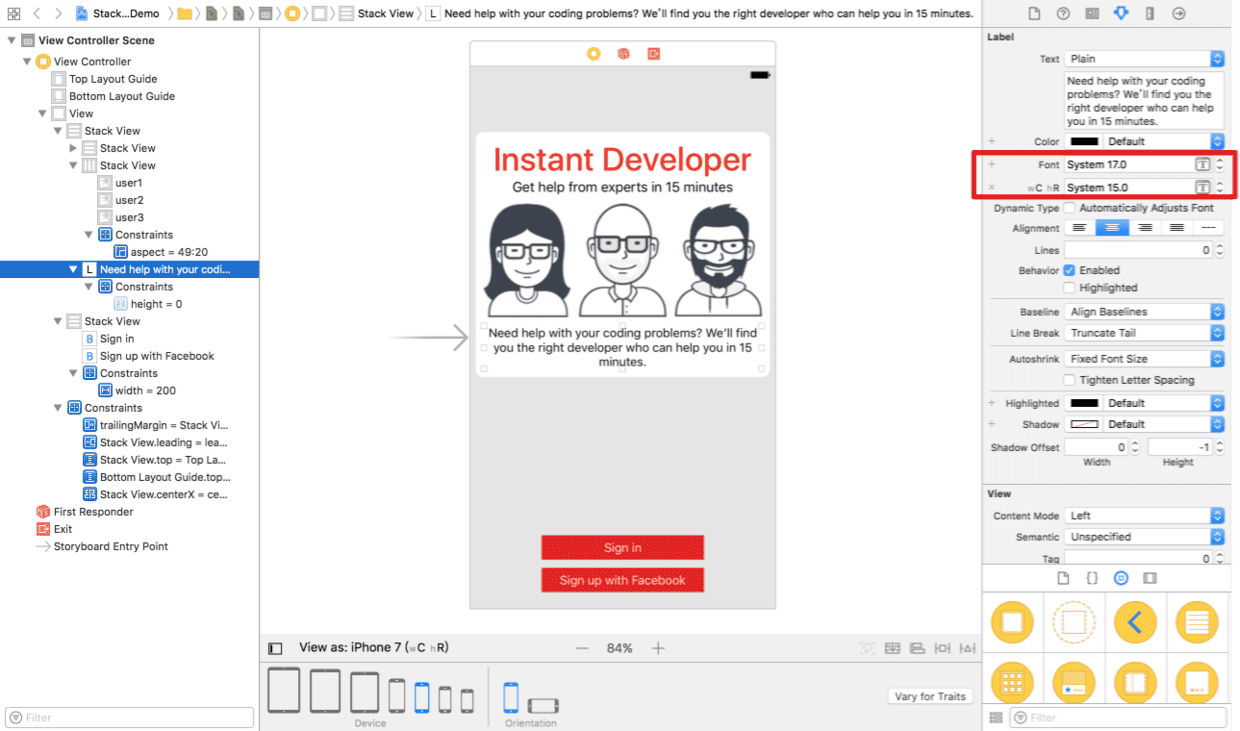The height and width of the screenshot is (731, 1240).
Task: Open Content Mode dropdown
Action: point(1144,516)
